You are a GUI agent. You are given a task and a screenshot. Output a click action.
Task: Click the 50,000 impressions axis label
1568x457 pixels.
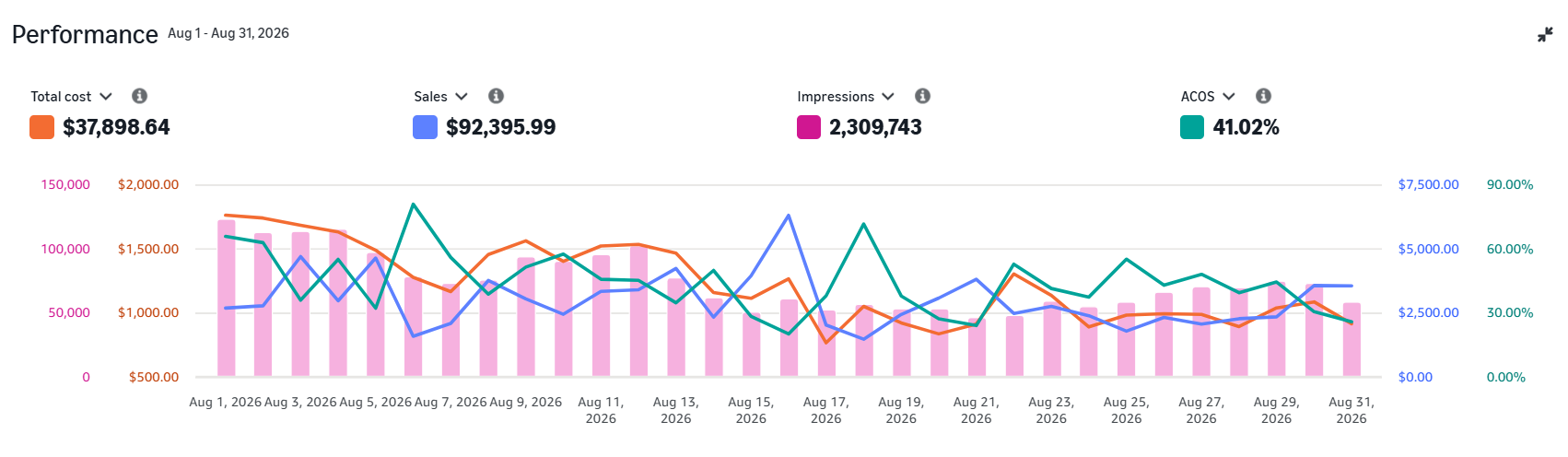tap(69, 313)
